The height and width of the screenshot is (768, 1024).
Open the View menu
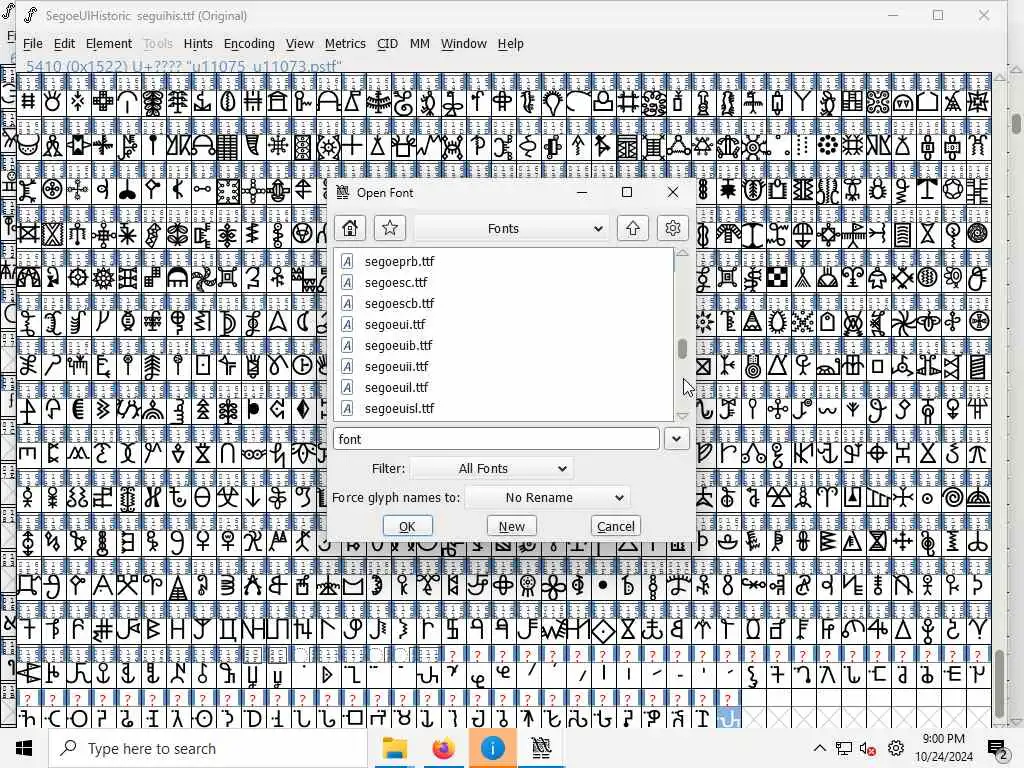[300, 44]
